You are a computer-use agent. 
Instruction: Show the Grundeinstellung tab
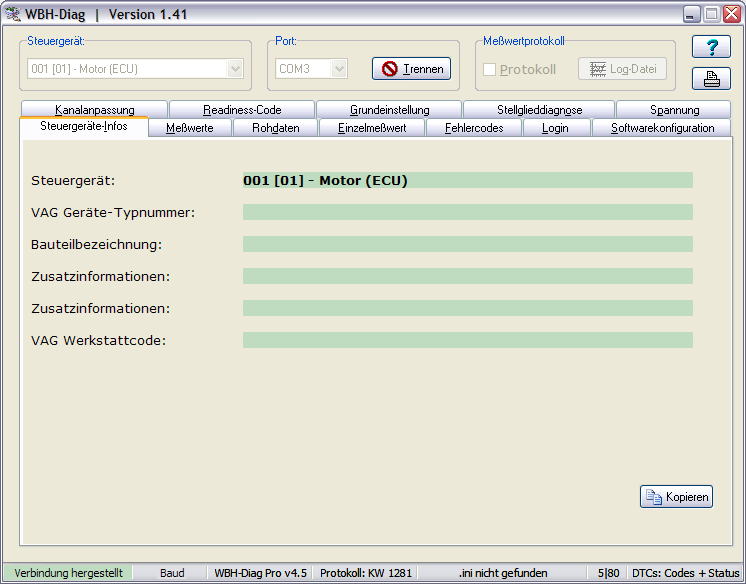(x=389, y=110)
